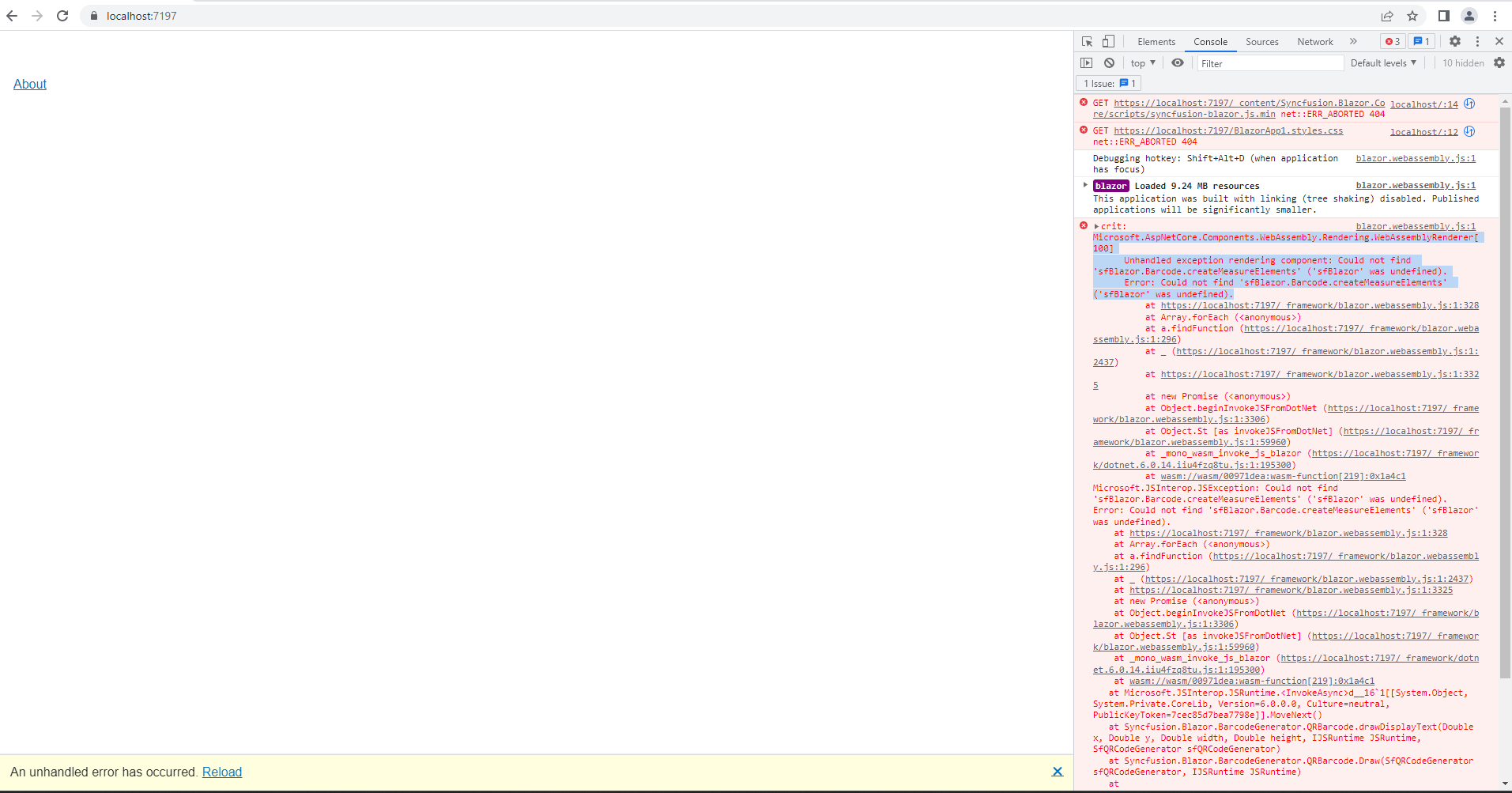
Task: Bookmark this page with the star icon
Action: (x=1412, y=16)
